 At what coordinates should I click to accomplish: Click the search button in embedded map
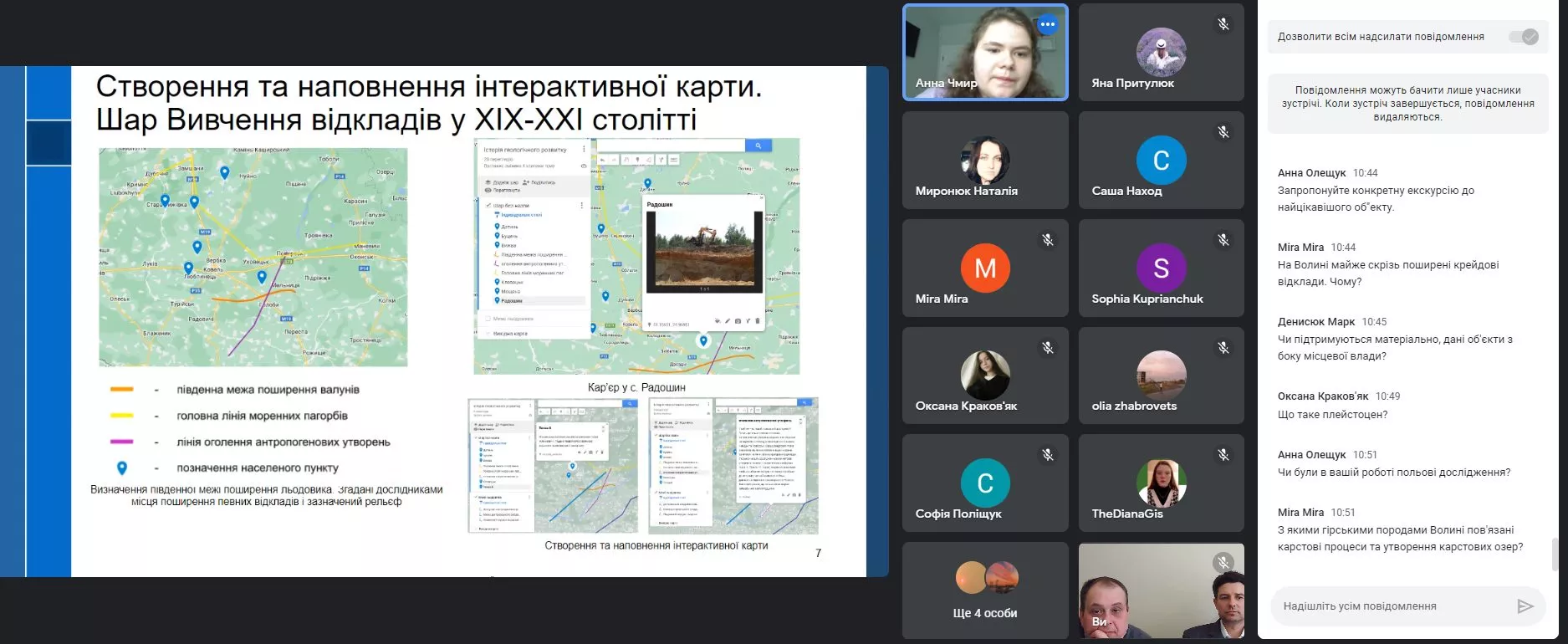click(758, 146)
